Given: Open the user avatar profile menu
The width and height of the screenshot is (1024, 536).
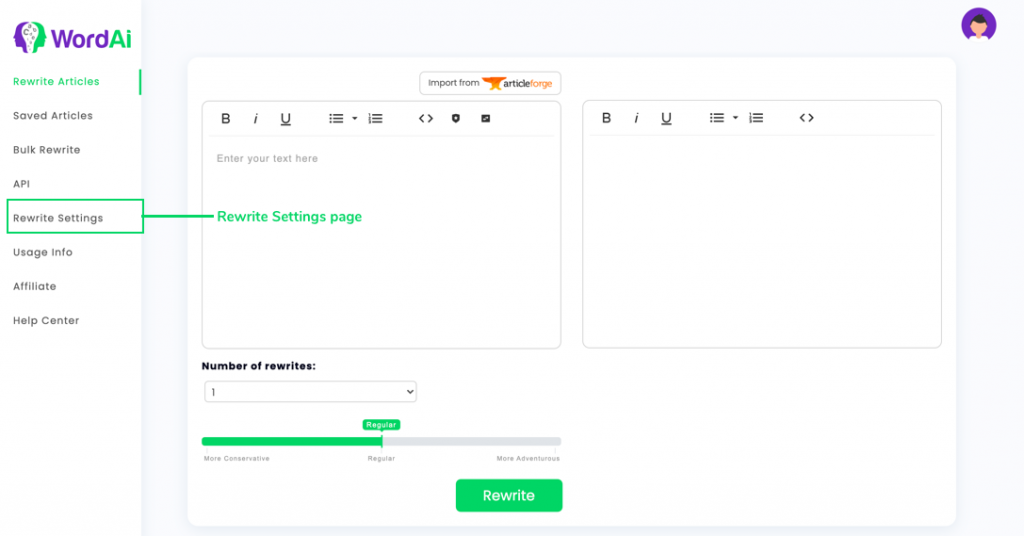Looking at the screenshot, I should point(978,25).
